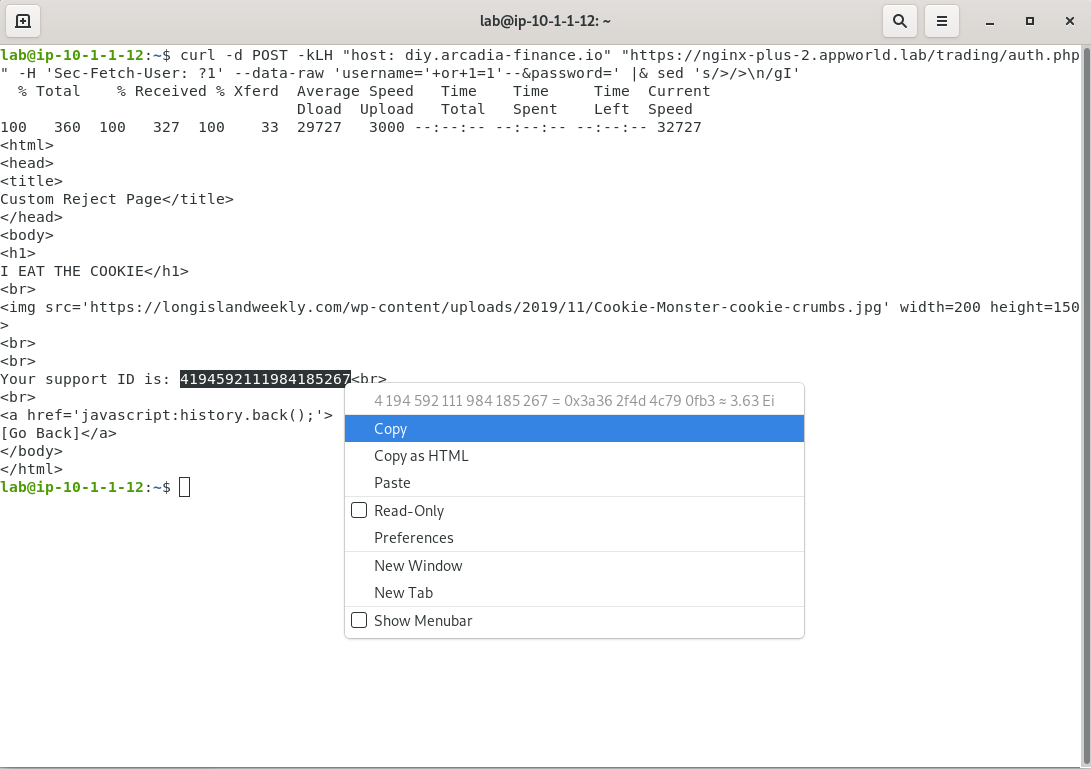Image resolution: width=1091 pixels, height=769 pixels.
Task: Click the 'Your support ID is:' text
Action: pyautogui.click(x=85, y=379)
